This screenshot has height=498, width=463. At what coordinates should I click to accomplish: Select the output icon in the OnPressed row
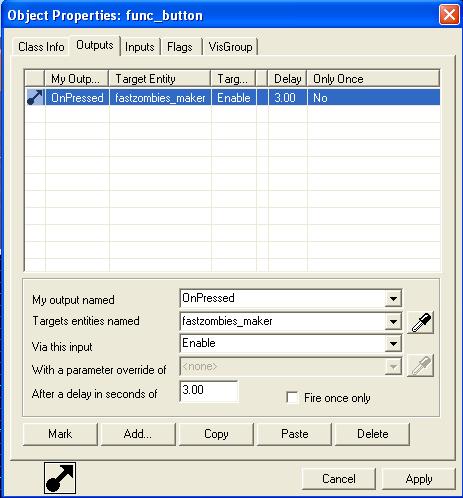35,98
